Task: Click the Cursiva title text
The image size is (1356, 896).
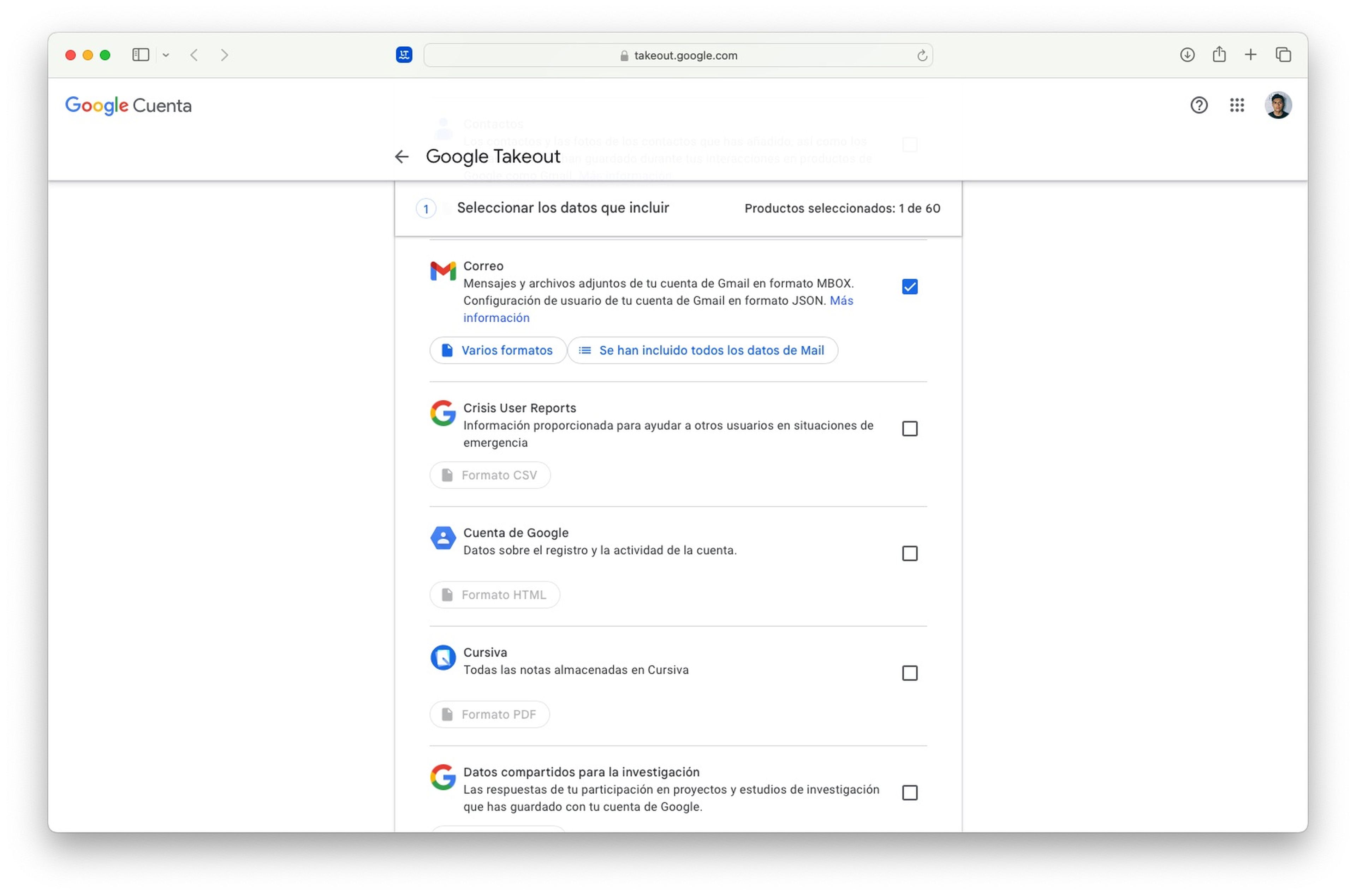Action: [x=484, y=652]
